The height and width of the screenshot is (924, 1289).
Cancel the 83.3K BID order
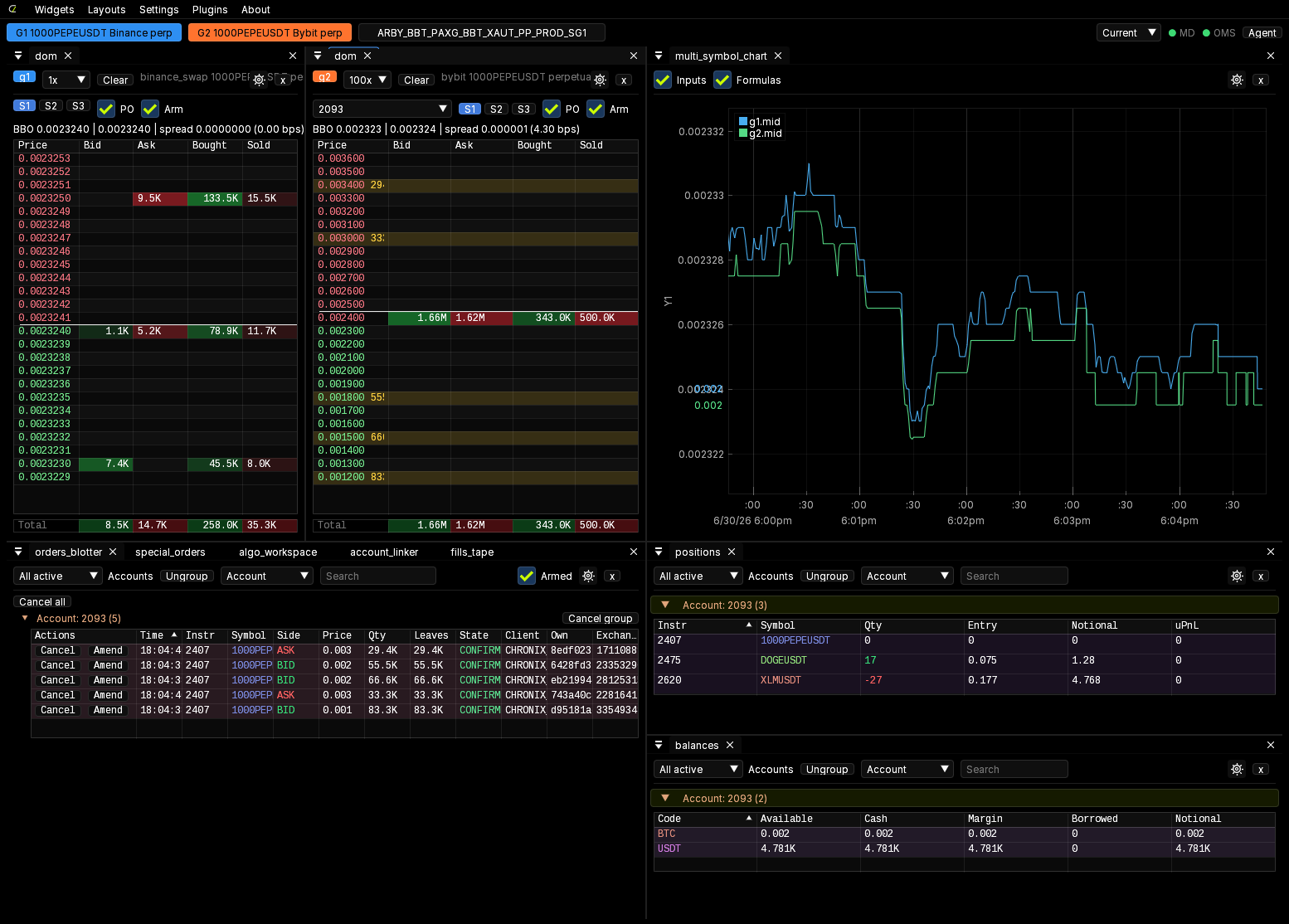(x=58, y=710)
